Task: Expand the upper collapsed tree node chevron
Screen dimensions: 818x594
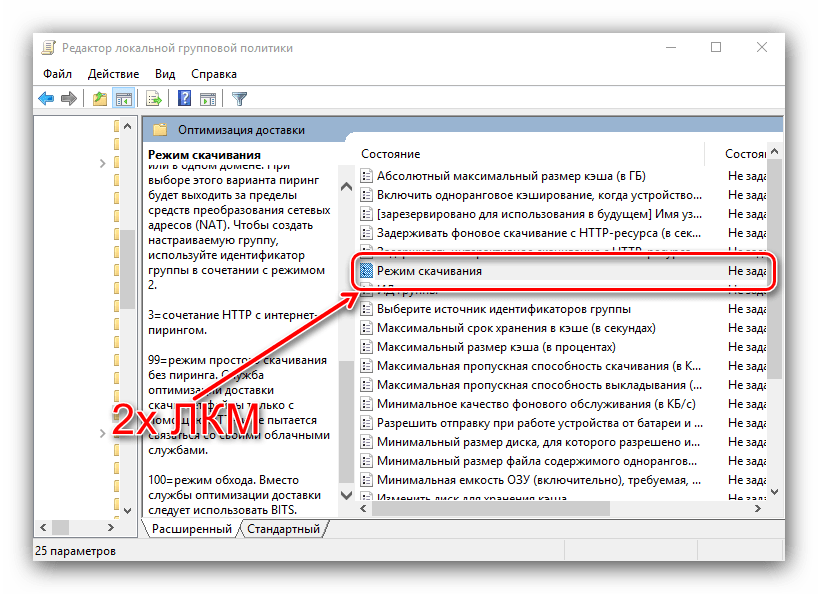Action: (103, 163)
